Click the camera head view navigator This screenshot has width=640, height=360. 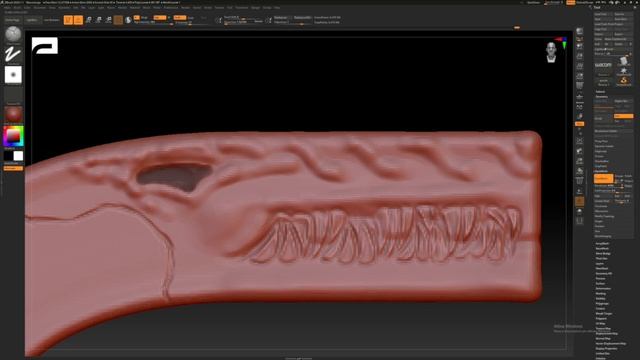[x=551, y=52]
